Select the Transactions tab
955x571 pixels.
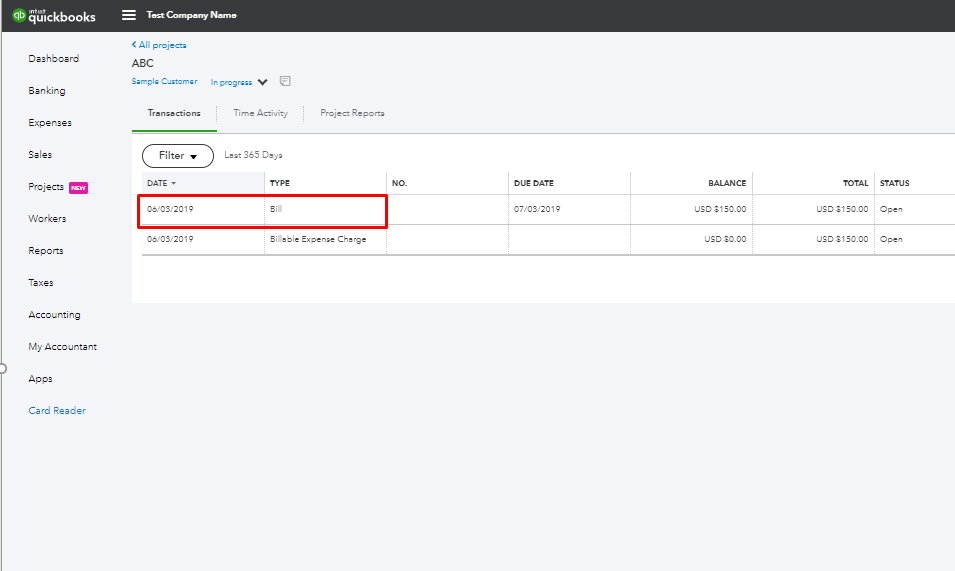coord(174,113)
